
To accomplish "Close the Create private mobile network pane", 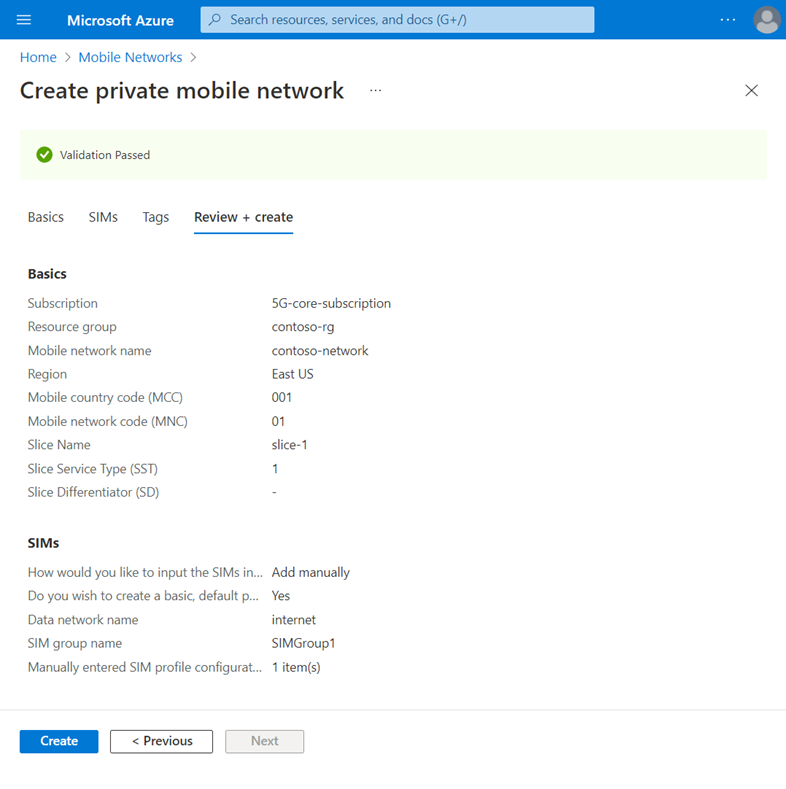I will click(x=751, y=91).
